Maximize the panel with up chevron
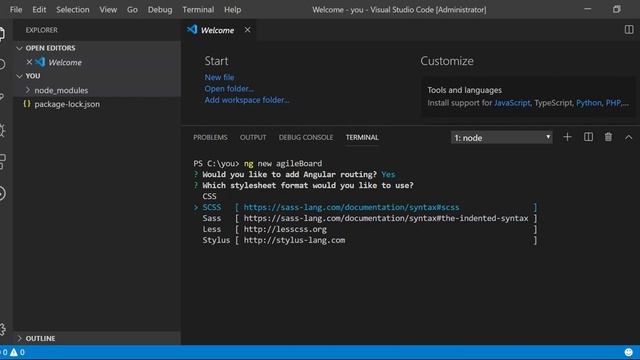The height and width of the screenshot is (360, 640). pyautogui.click(x=629, y=138)
